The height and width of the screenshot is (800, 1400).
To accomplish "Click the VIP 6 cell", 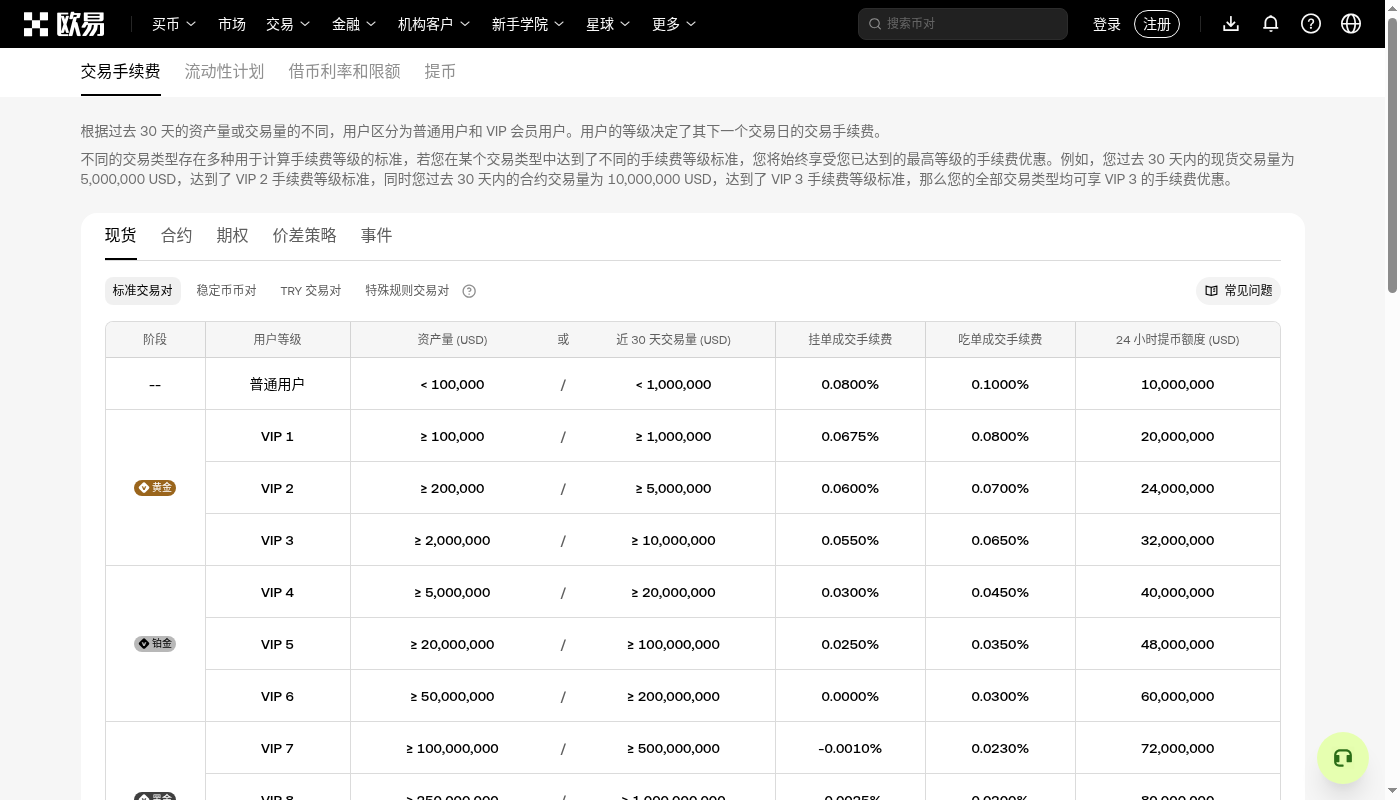I will click(278, 697).
